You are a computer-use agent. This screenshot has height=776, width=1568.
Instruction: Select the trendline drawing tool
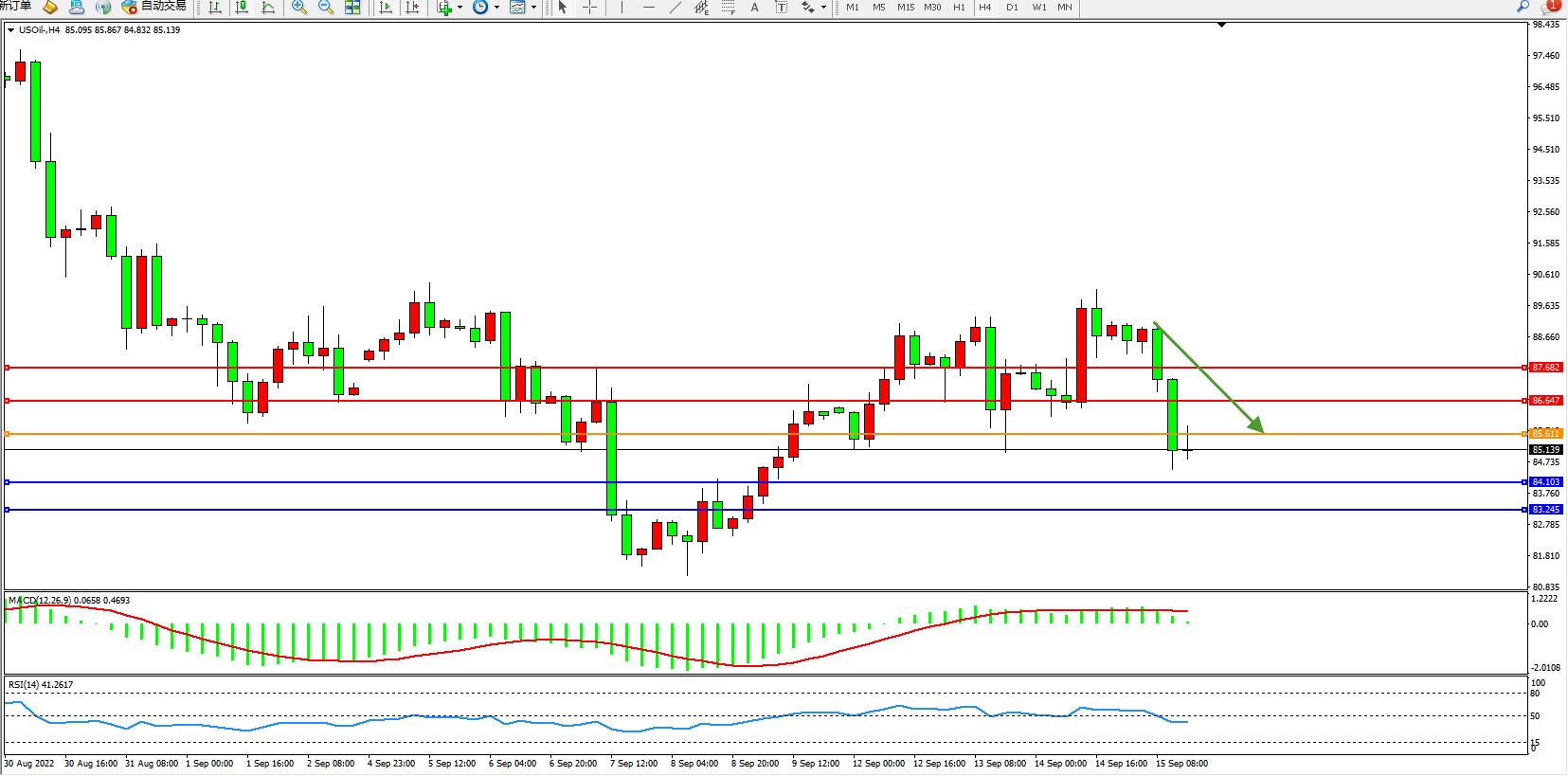[x=675, y=8]
